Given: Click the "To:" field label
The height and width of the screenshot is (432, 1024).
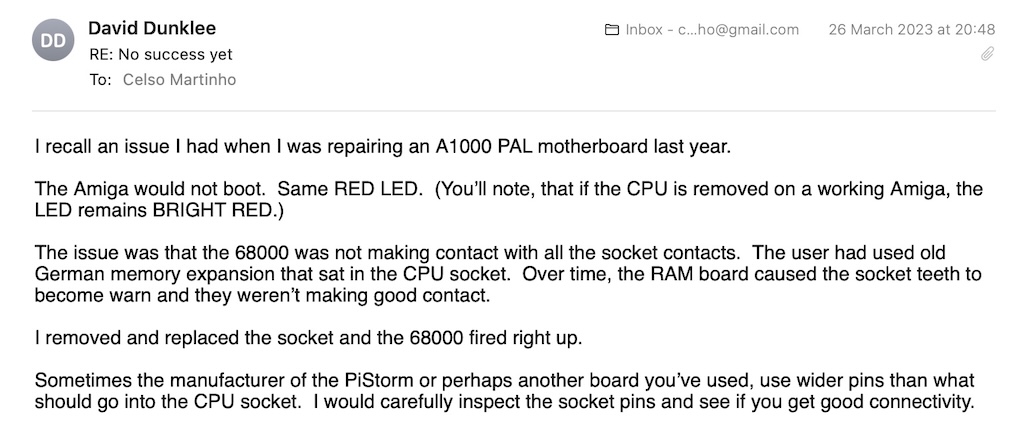Looking at the screenshot, I should click(x=100, y=80).
